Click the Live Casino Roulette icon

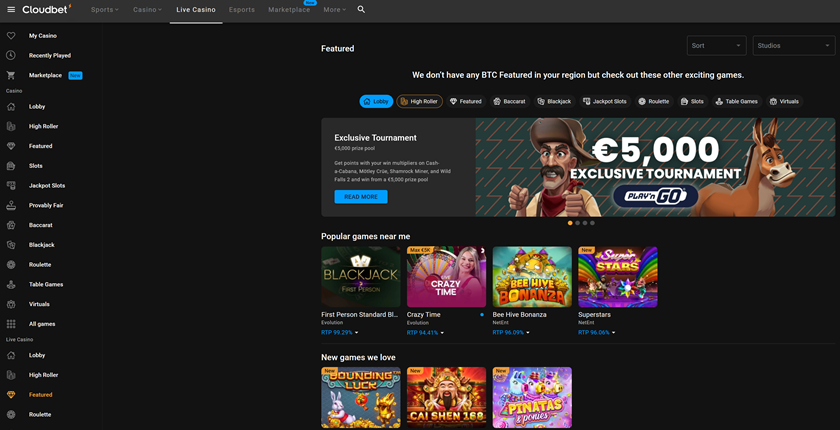coord(11,414)
